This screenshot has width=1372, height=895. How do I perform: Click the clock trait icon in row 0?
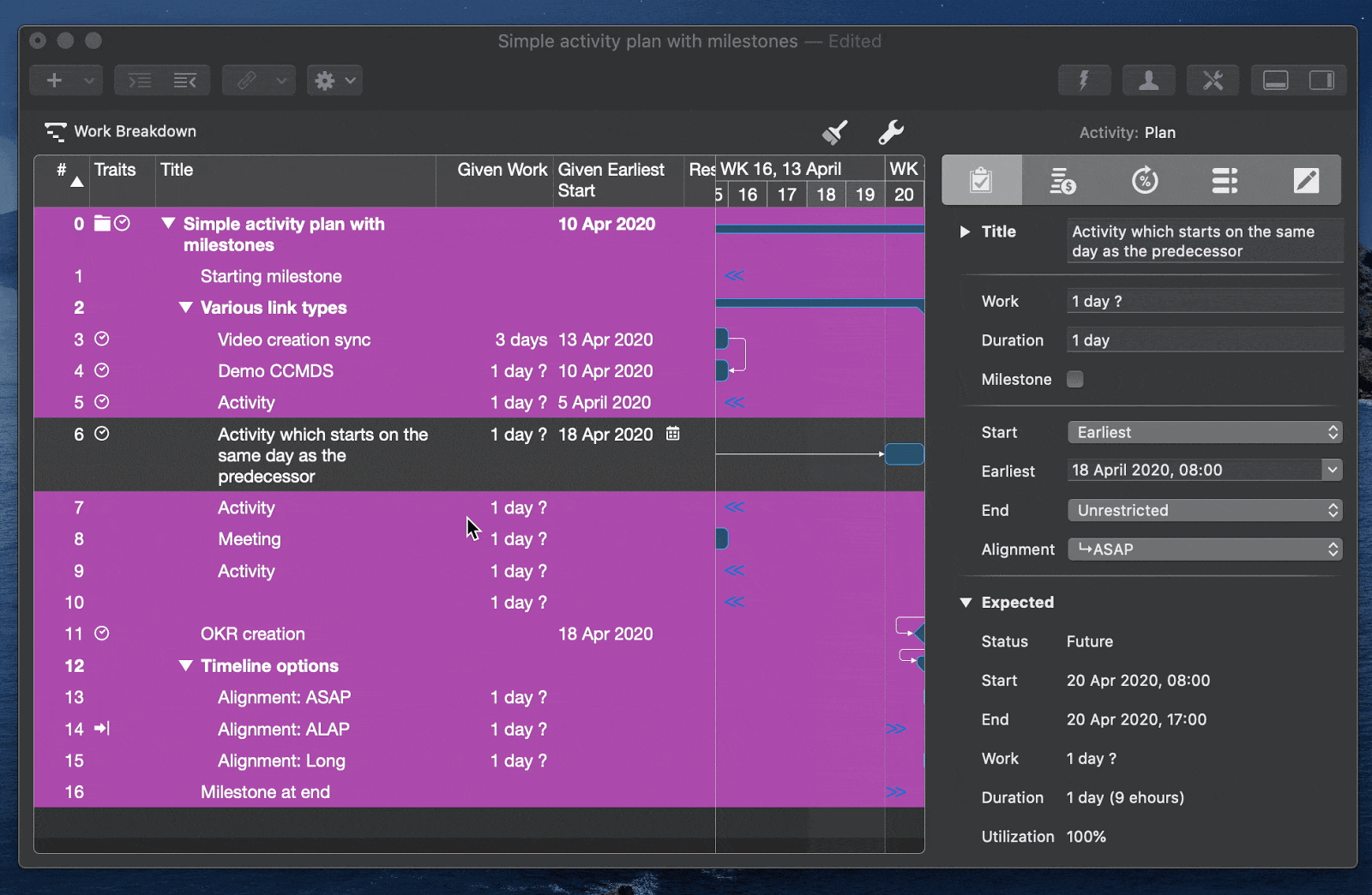point(122,224)
